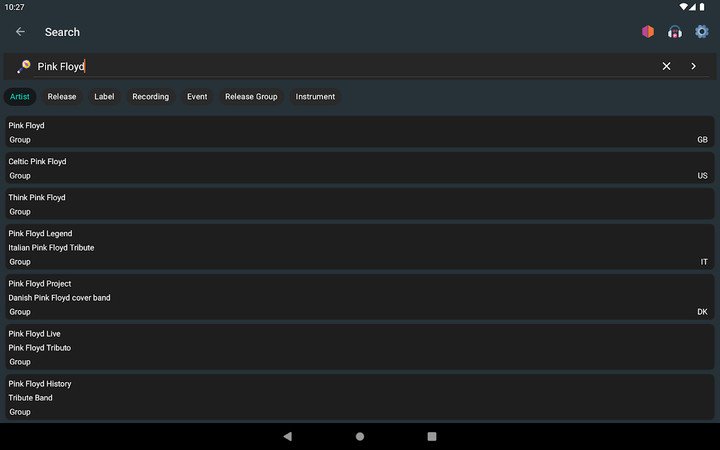The width and height of the screenshot is (720, 450).
Task: Tap the wifi status bar icon
Action: click(x=684, y=7)
